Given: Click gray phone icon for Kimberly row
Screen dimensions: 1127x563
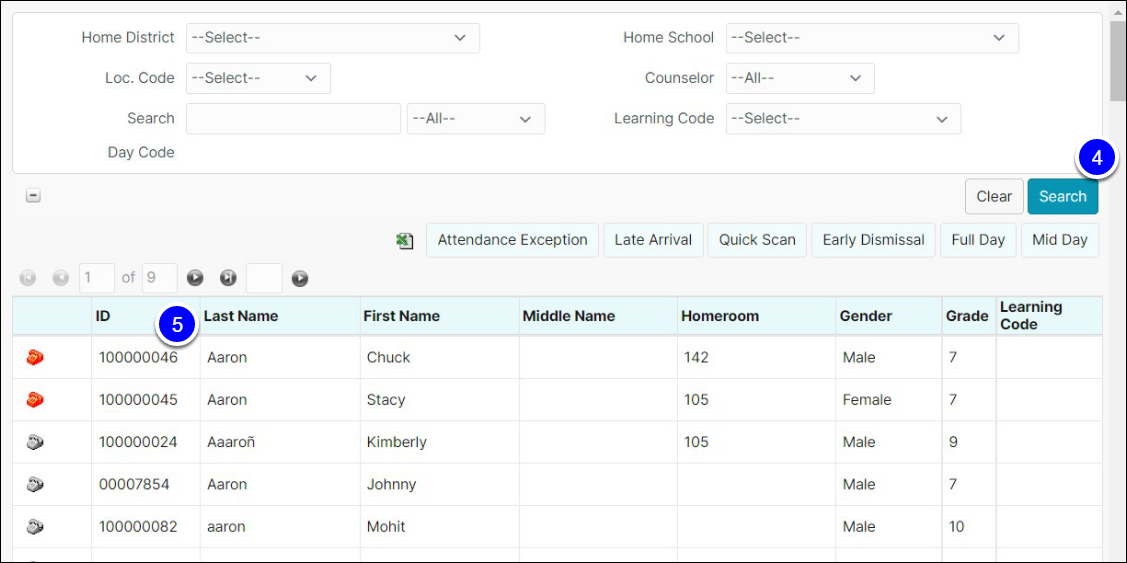Looking at the screenshot, I should (35, 441).
